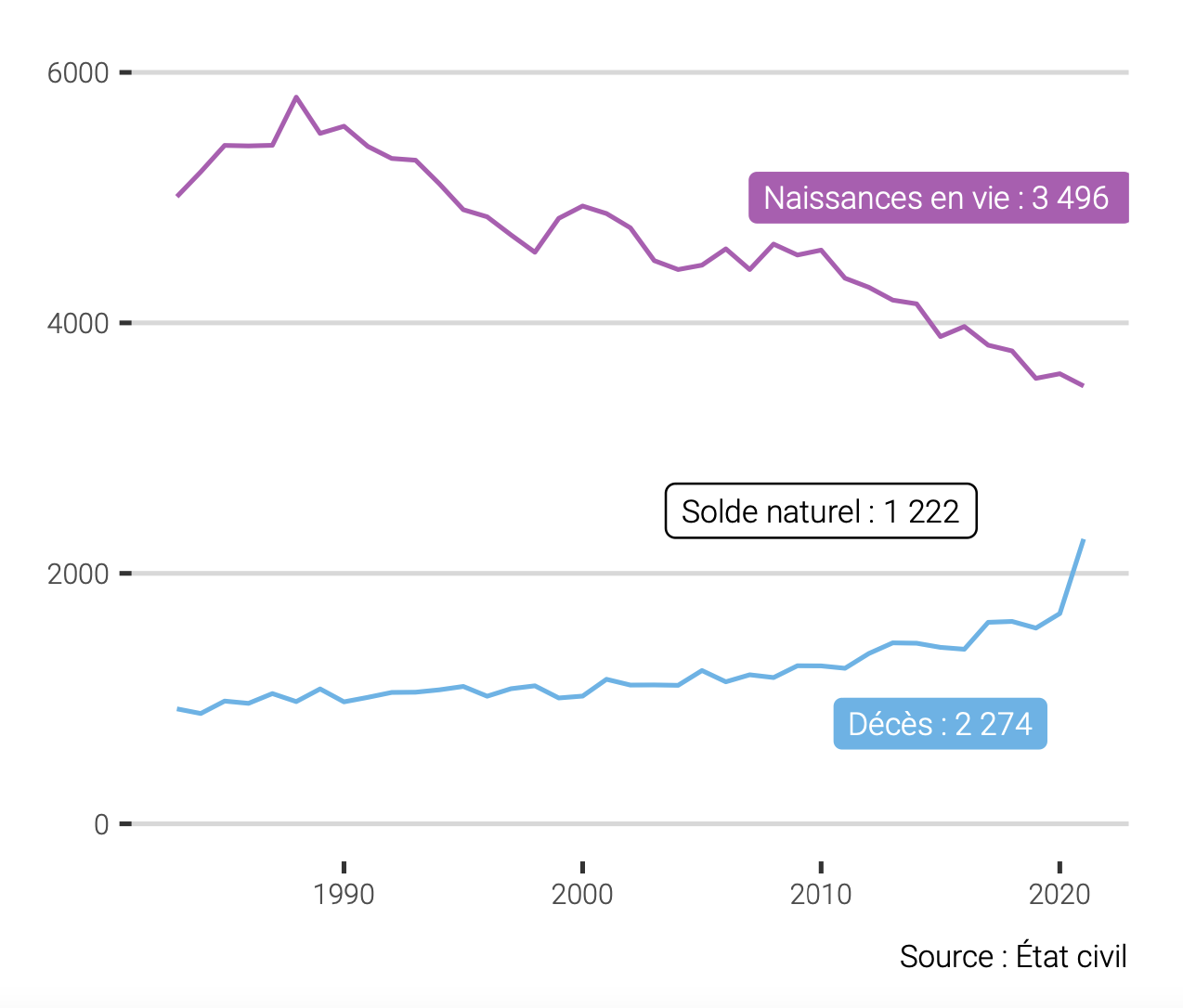
Task: Click the purple "Naissances en vie" label
Action: click(x=938, y=198)
